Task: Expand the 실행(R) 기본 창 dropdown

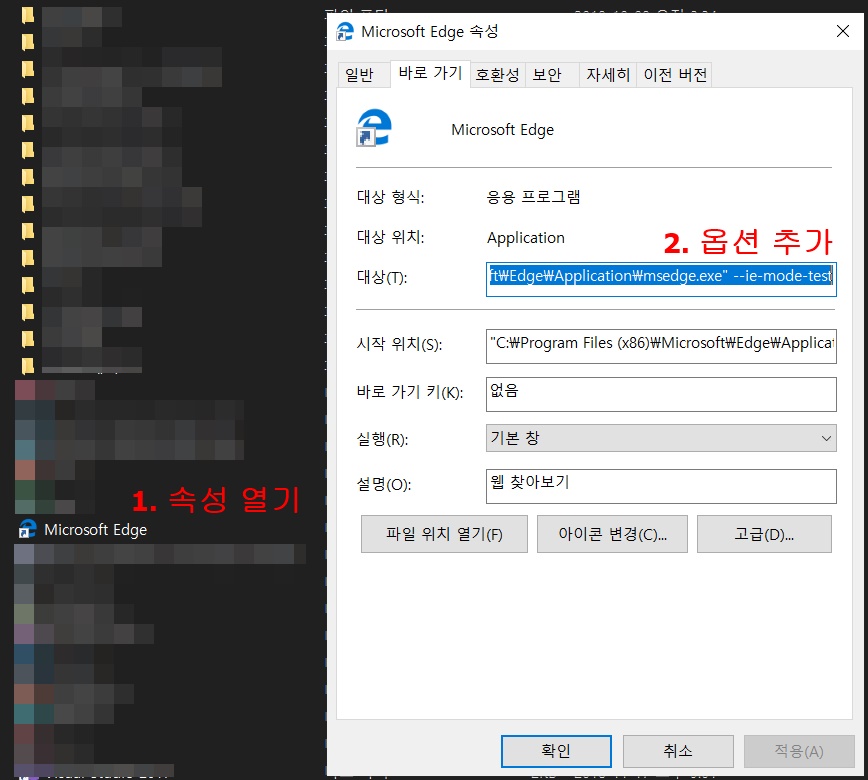Action: click(x=661, y=438)
